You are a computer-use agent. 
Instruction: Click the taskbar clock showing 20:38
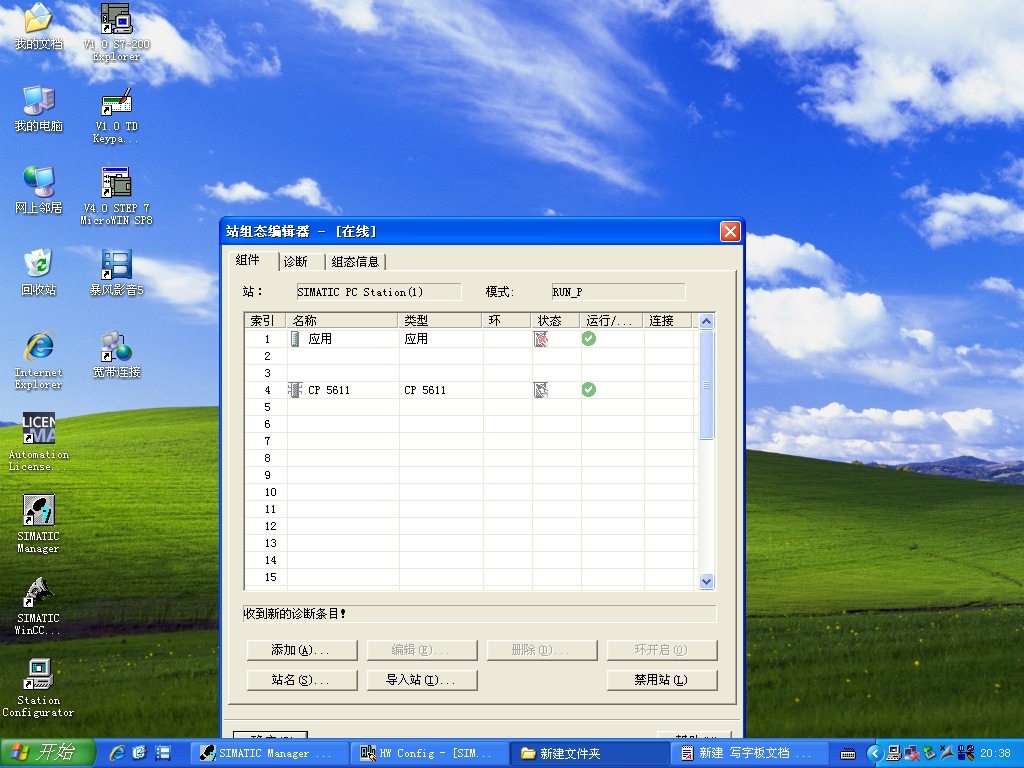click(995, 754)
